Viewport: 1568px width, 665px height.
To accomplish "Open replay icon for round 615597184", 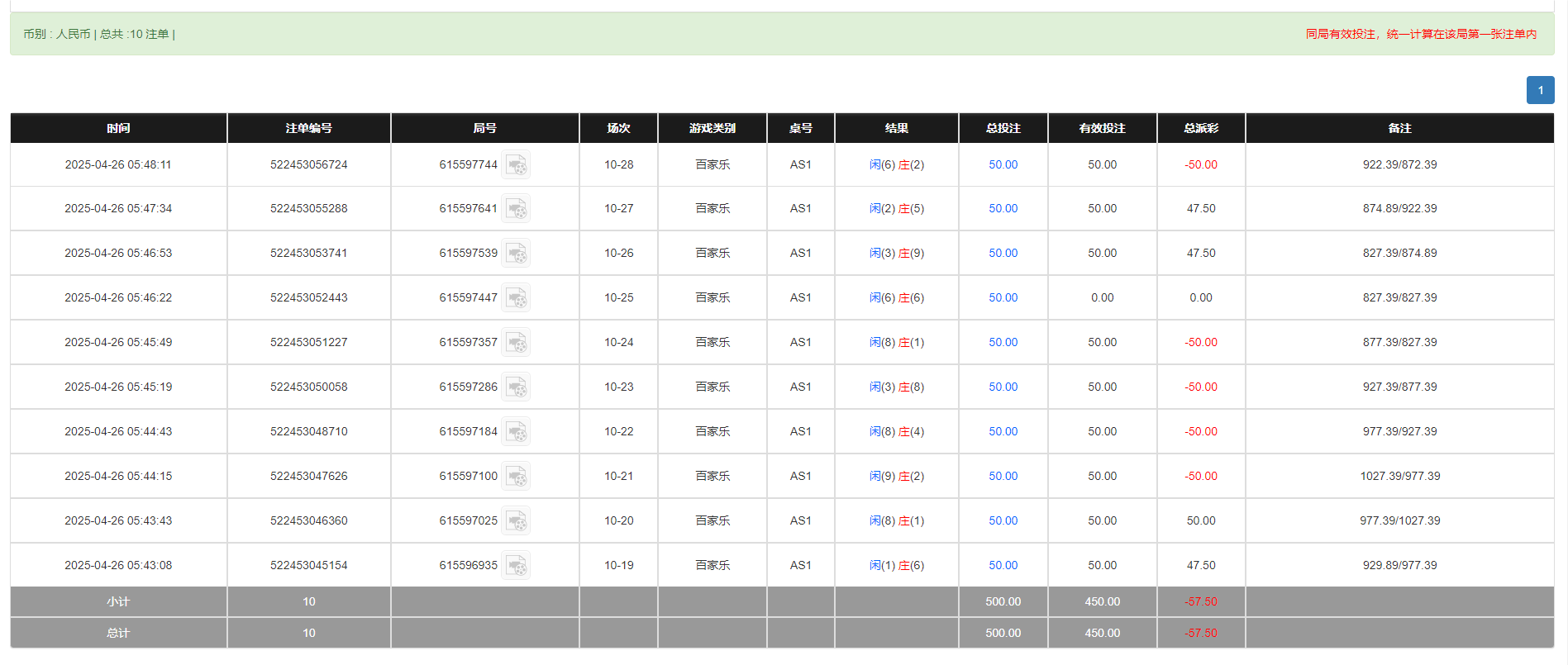I will click(516, 432).
